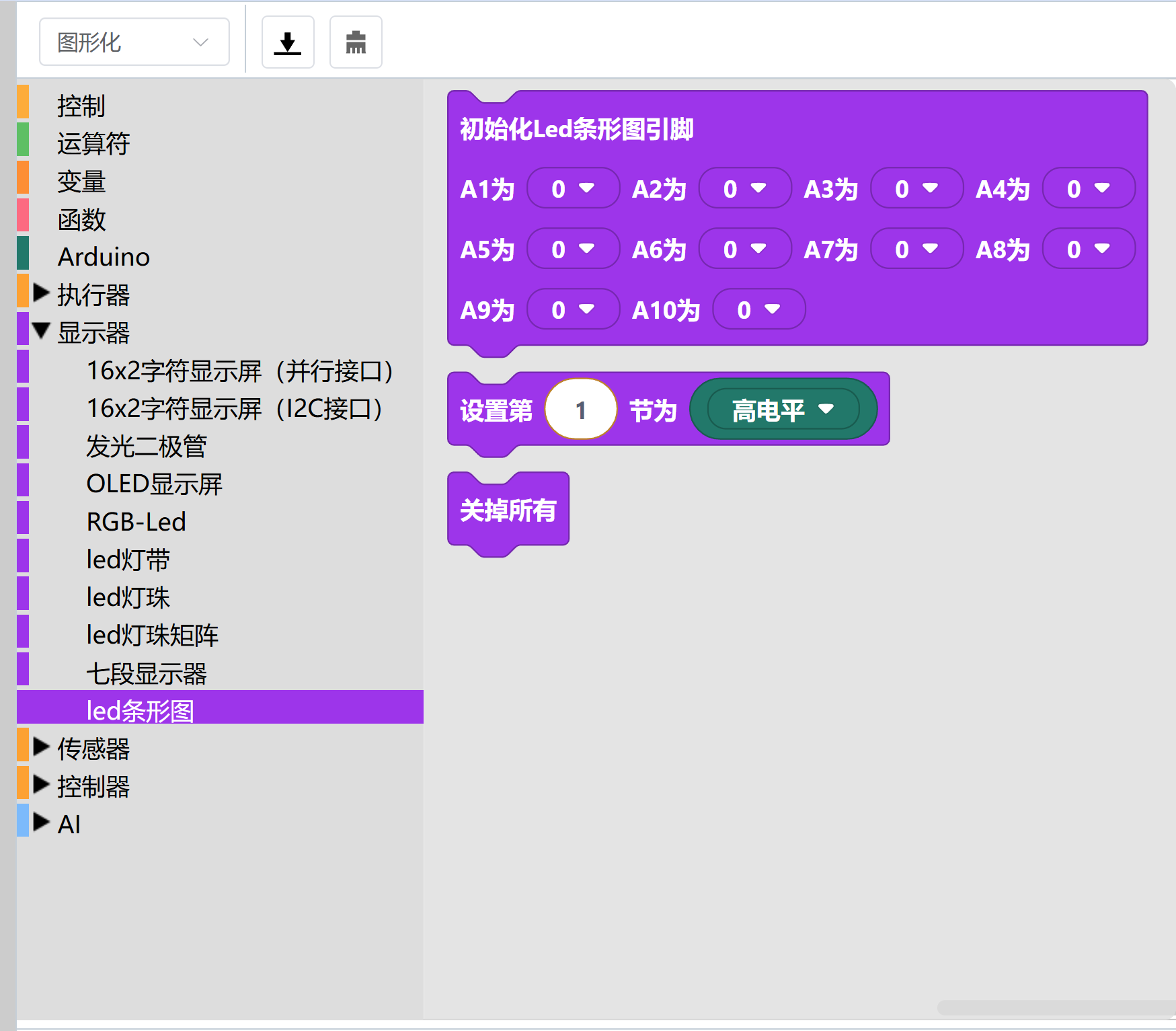
Task: Open the Arduino block category
Action: [104, 257]
